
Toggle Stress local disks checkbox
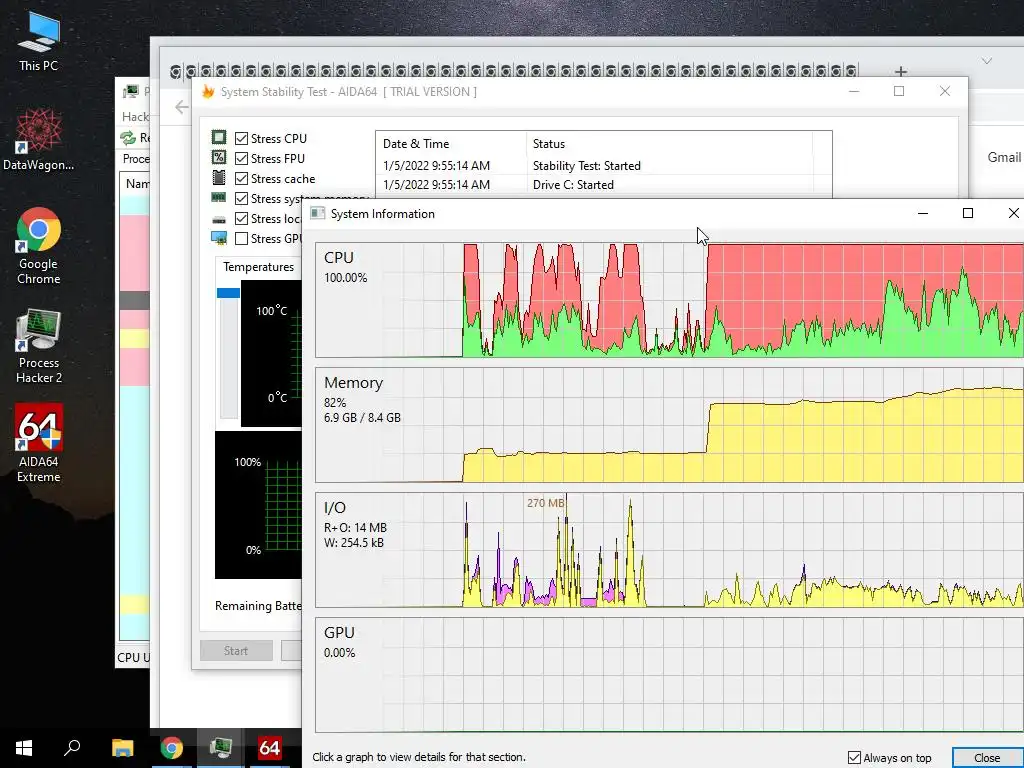tap(242, 219)
